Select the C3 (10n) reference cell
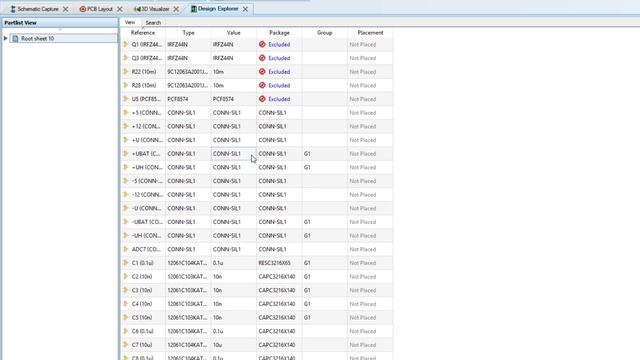 142,290
